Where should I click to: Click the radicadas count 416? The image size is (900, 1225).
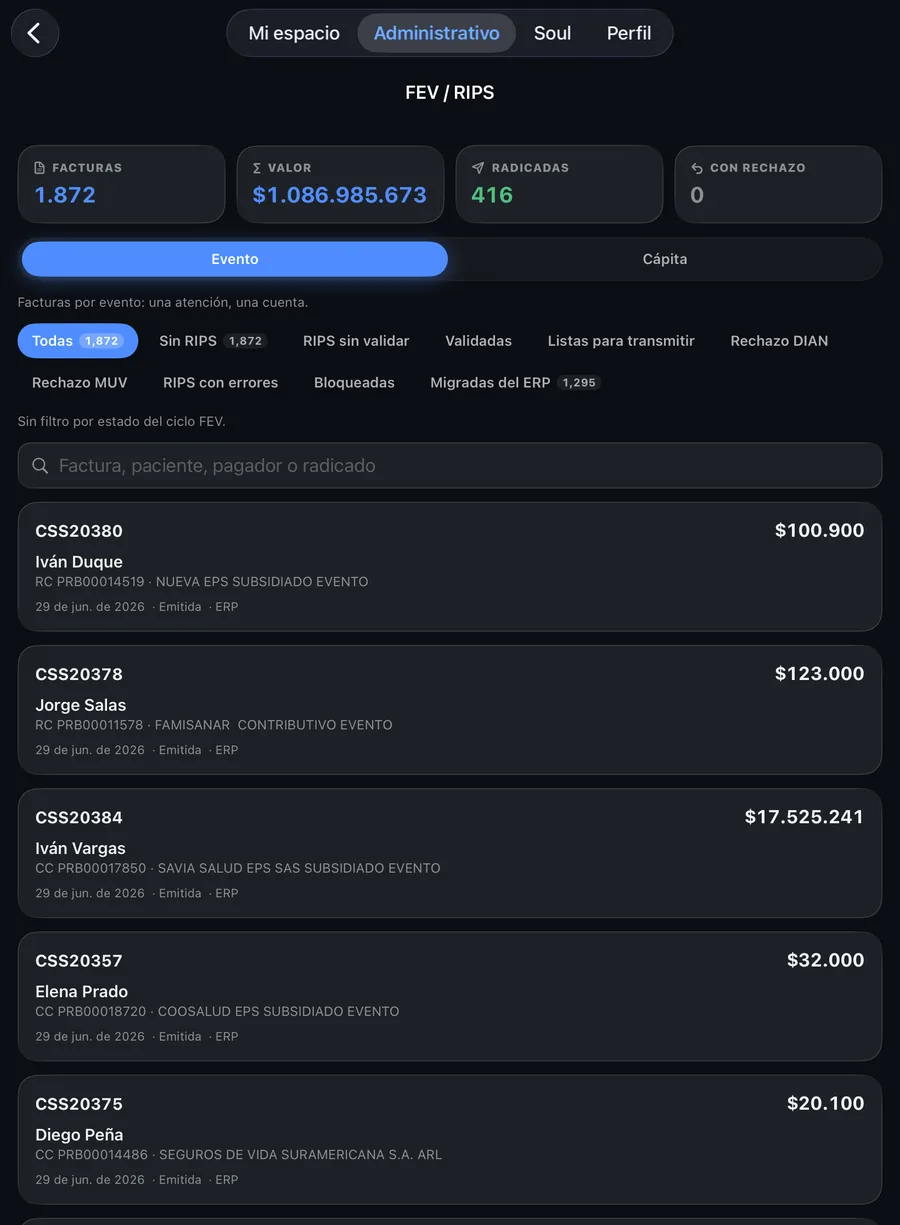coord(492,195)
